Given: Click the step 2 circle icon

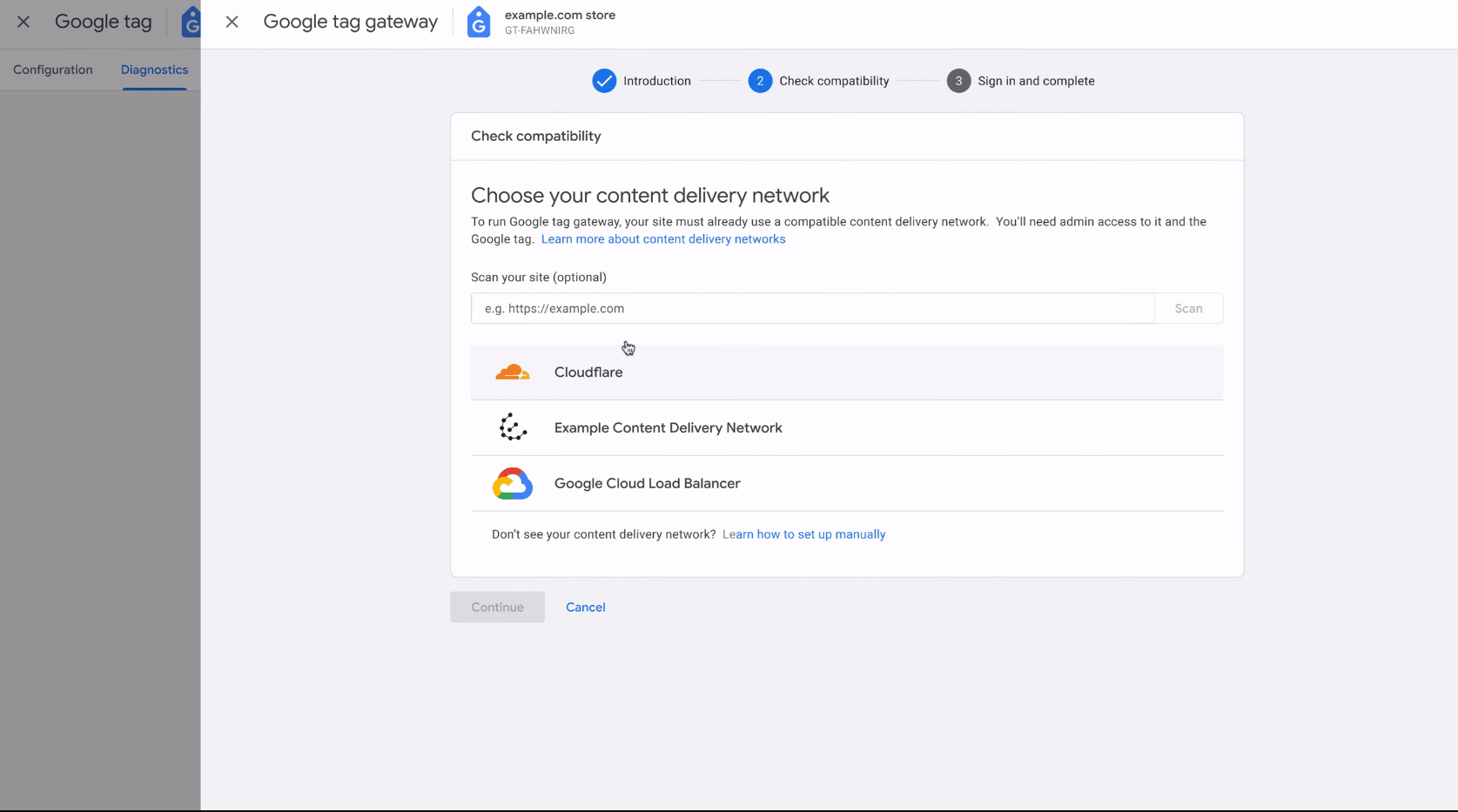Looking at the screenshot, I should (760, 81).
